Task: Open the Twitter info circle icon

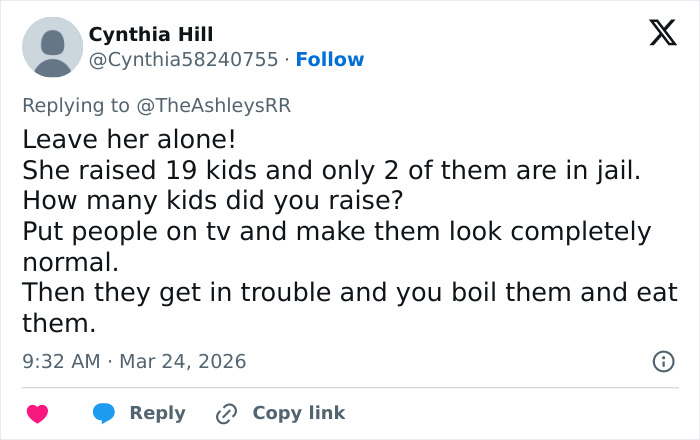Action: [662, 361]
